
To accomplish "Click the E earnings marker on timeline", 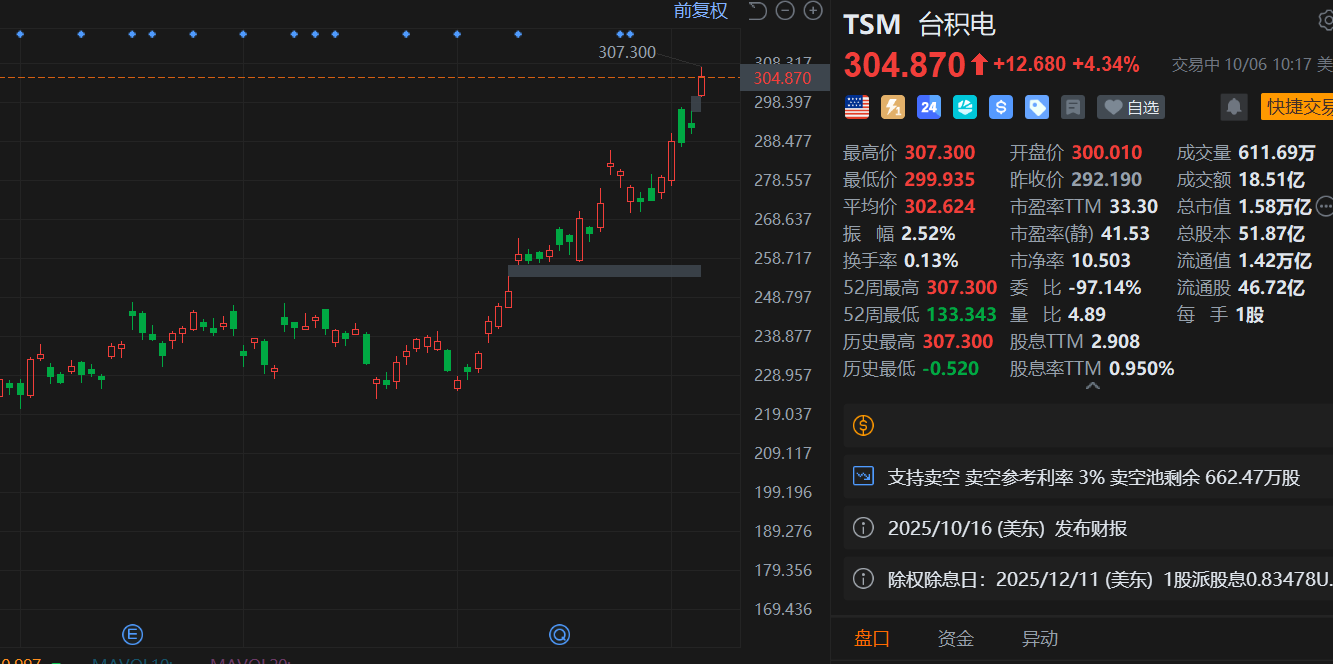I will tap(132, 634).
